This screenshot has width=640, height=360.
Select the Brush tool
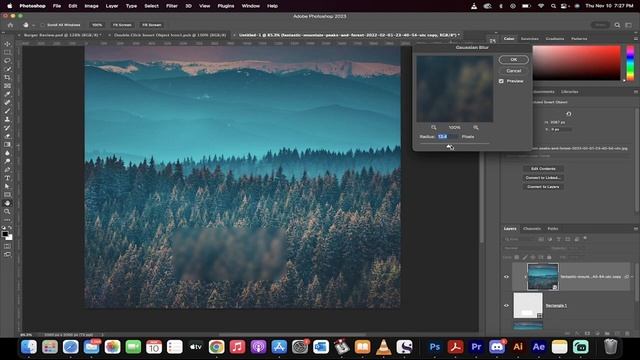point(7,111)
